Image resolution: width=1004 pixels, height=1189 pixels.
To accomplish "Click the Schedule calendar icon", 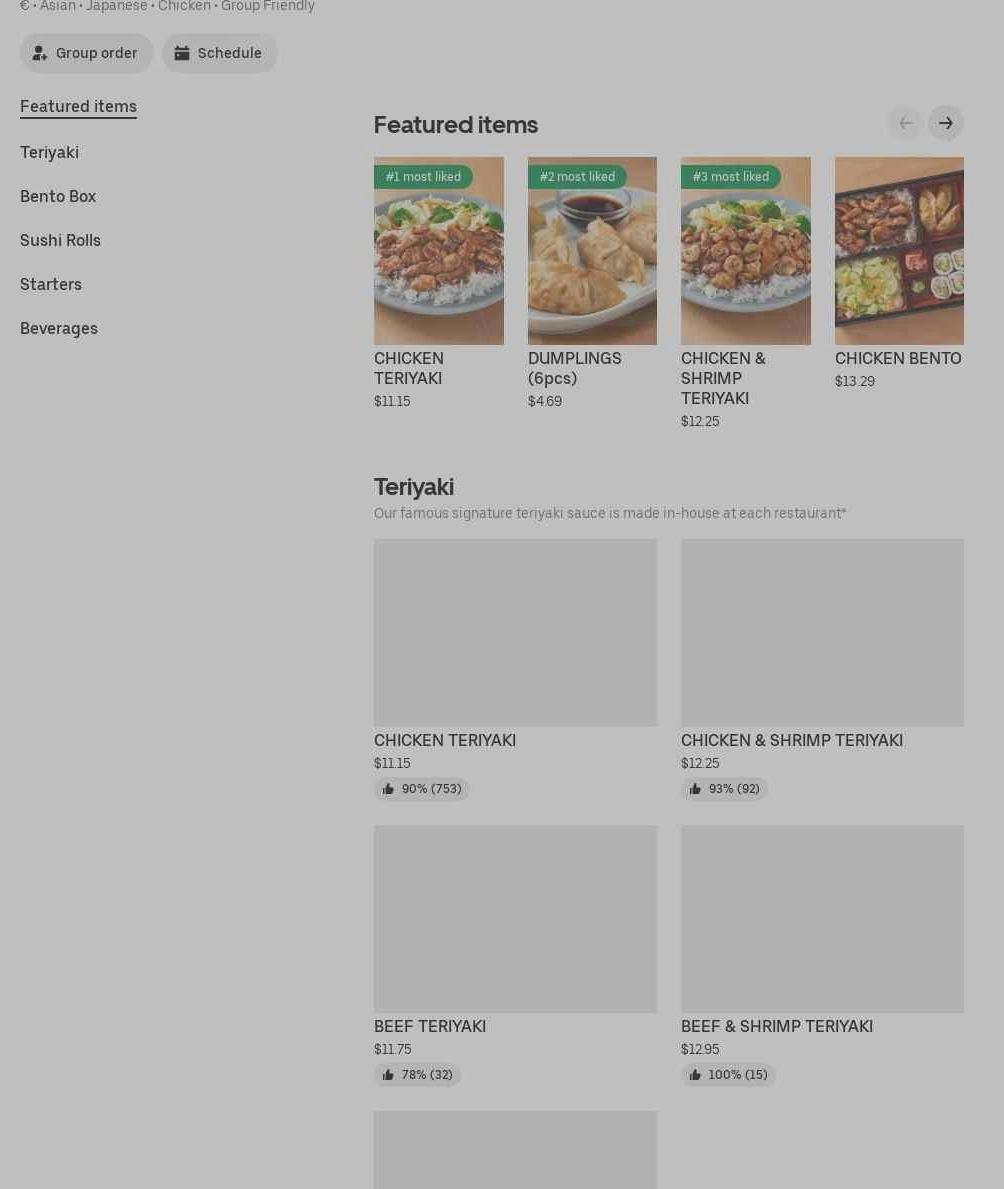I will (181, 53).
